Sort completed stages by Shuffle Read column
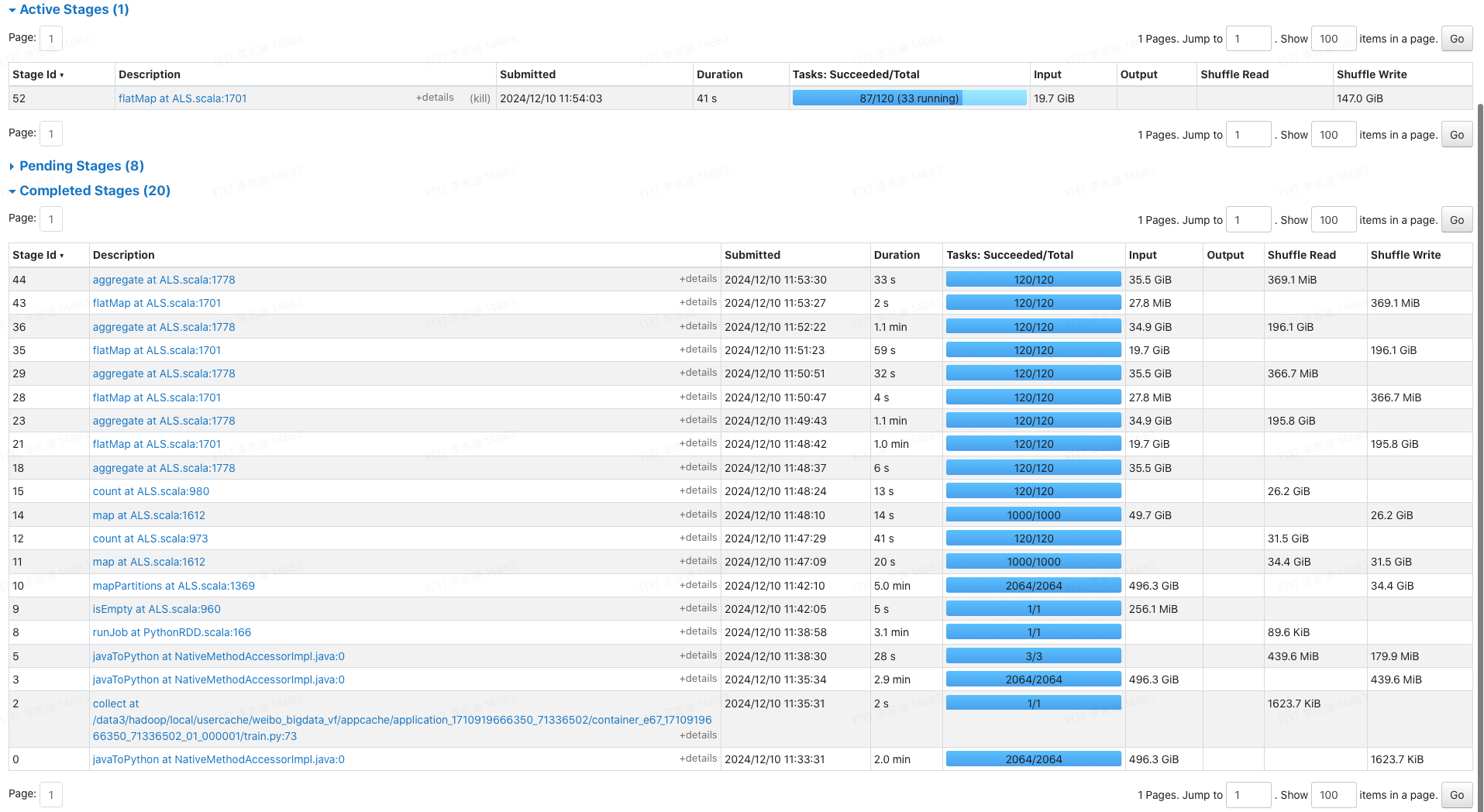The width and height of the screenshot is (1484, 812). [x=1301, y=255]
